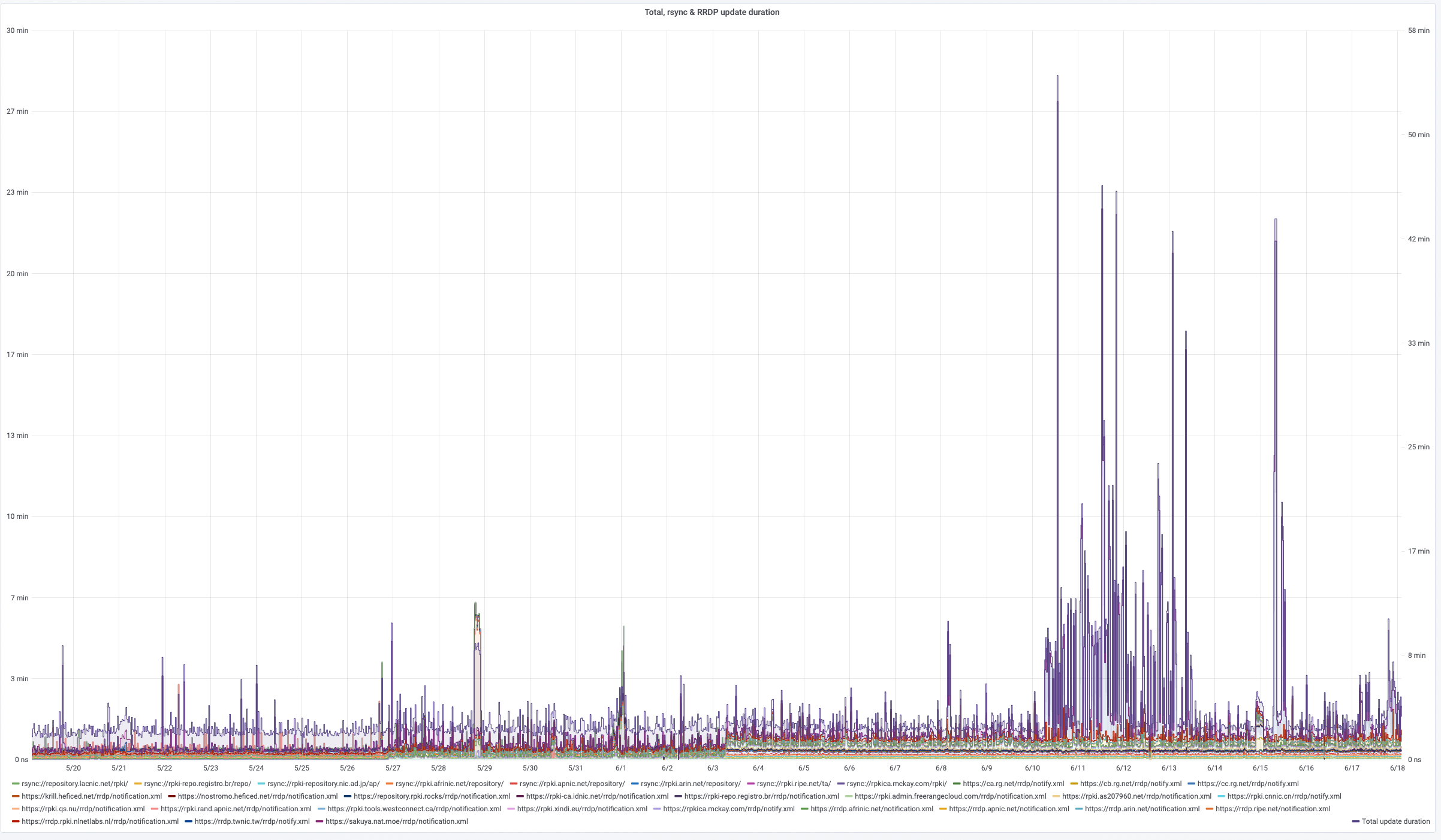Click the https://rrdp.ripe.net/notification.xml legend label
The width and height of the screenshot is (1441, 840).
pos(1272,809)
